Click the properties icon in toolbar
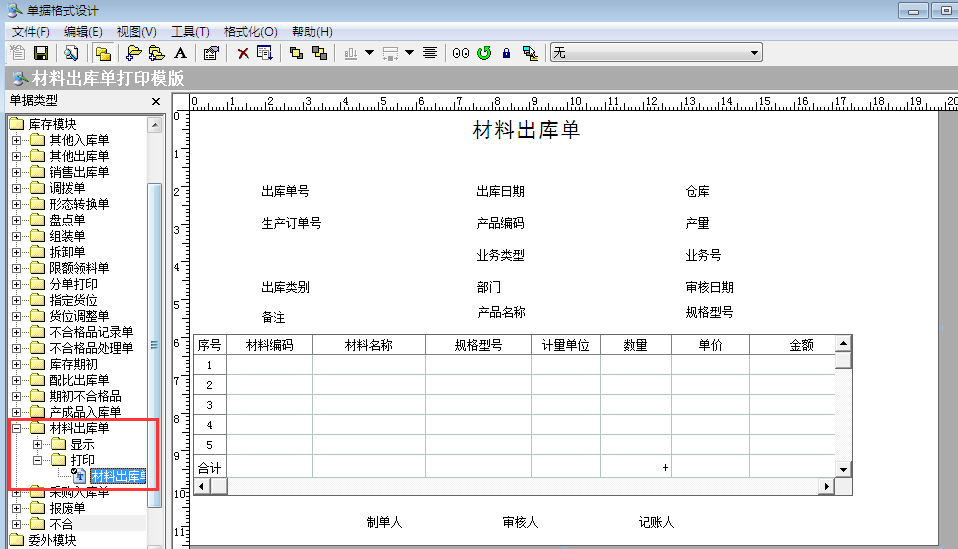This screenshot has width=958, height=549. point(211,52)
